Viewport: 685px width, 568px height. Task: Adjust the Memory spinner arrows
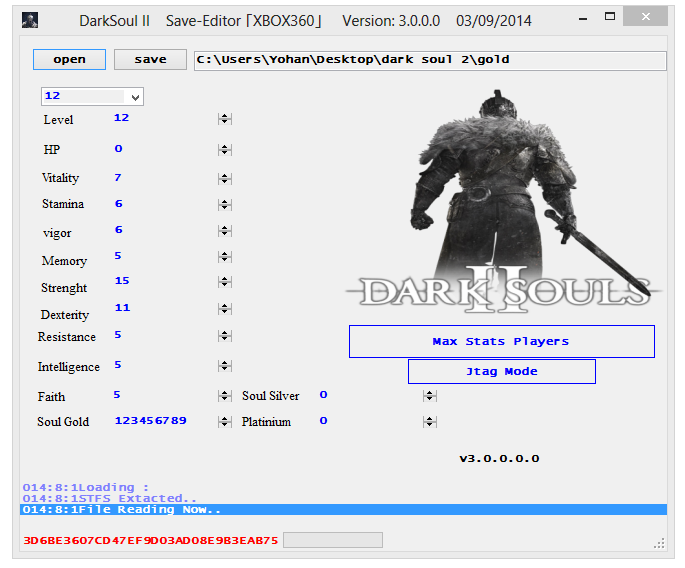pyautogui.click(x=225, y=259)
